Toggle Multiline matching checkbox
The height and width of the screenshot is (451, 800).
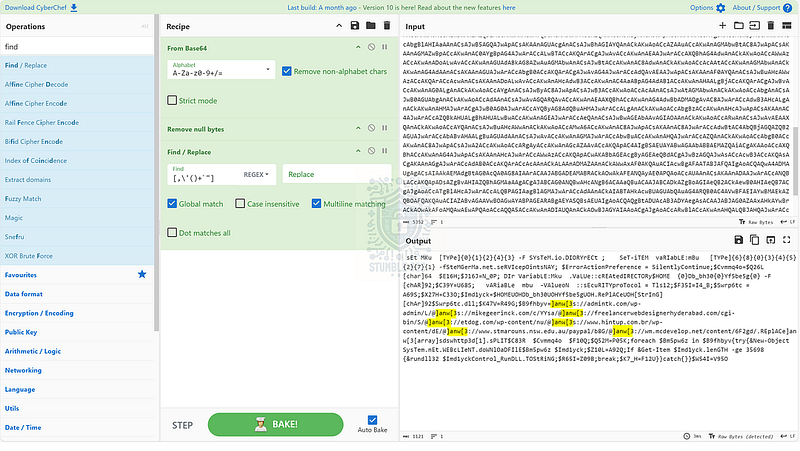316,204
